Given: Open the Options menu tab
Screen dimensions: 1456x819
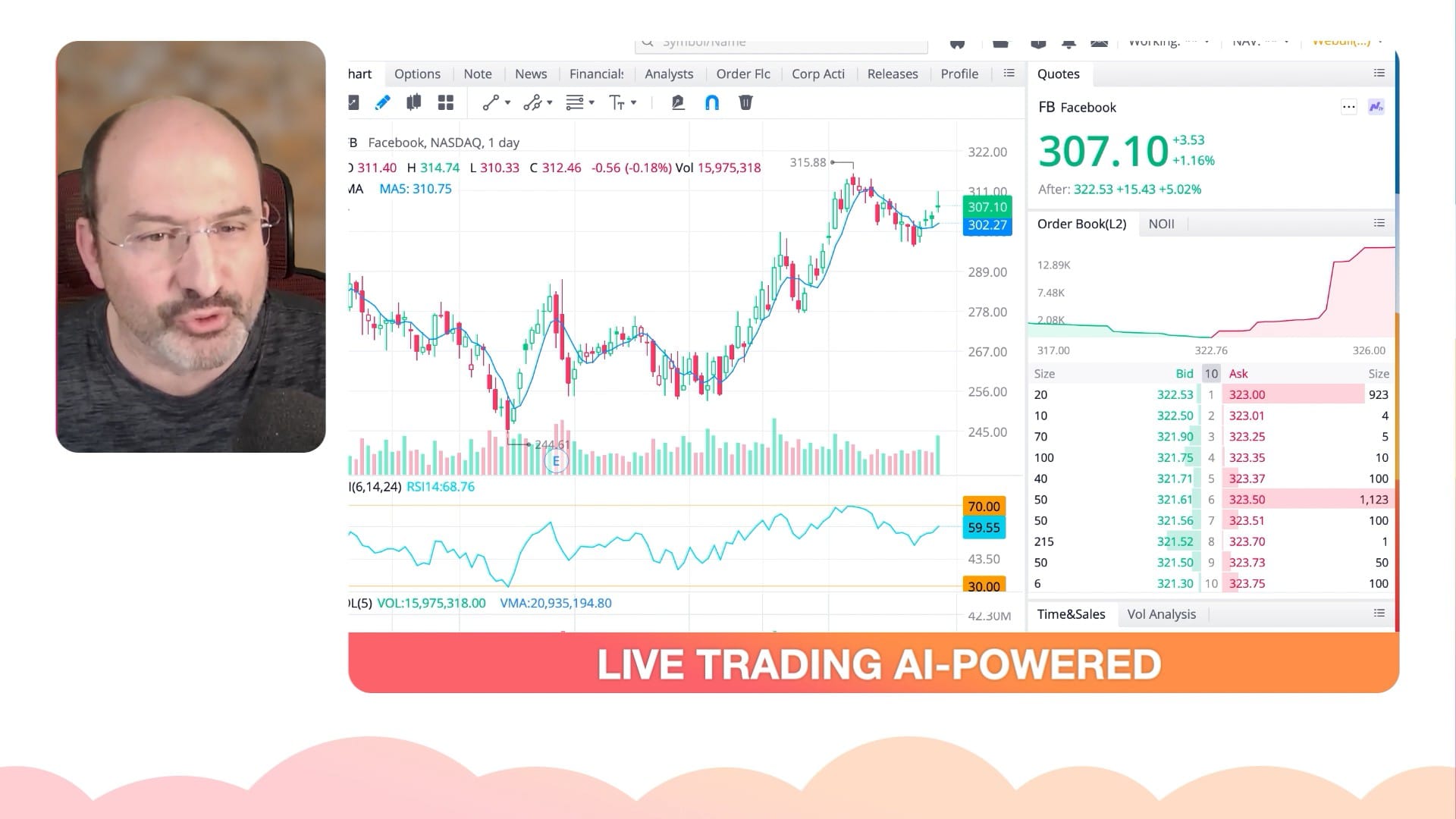Looking at the screenshot, I should click(x=418, y=73).
